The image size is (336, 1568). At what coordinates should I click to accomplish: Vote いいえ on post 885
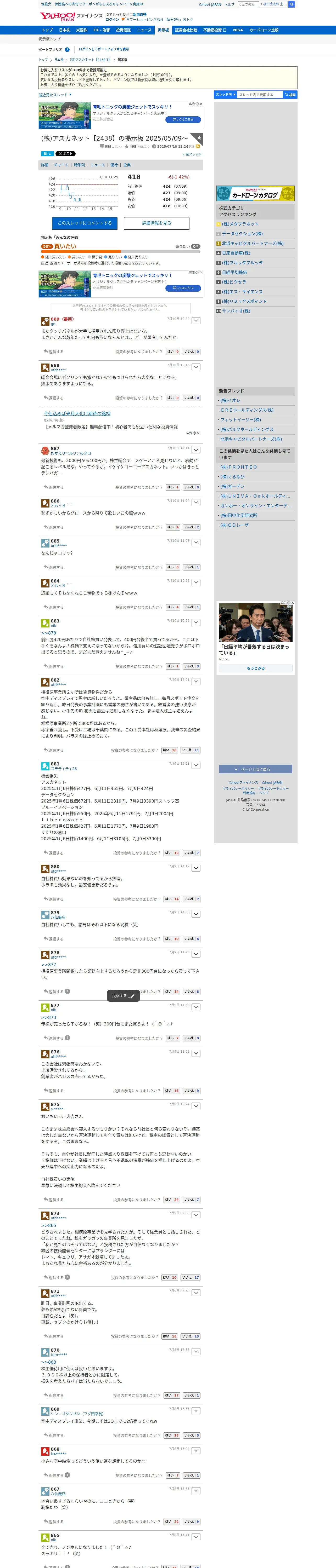[x=192, y=567]
